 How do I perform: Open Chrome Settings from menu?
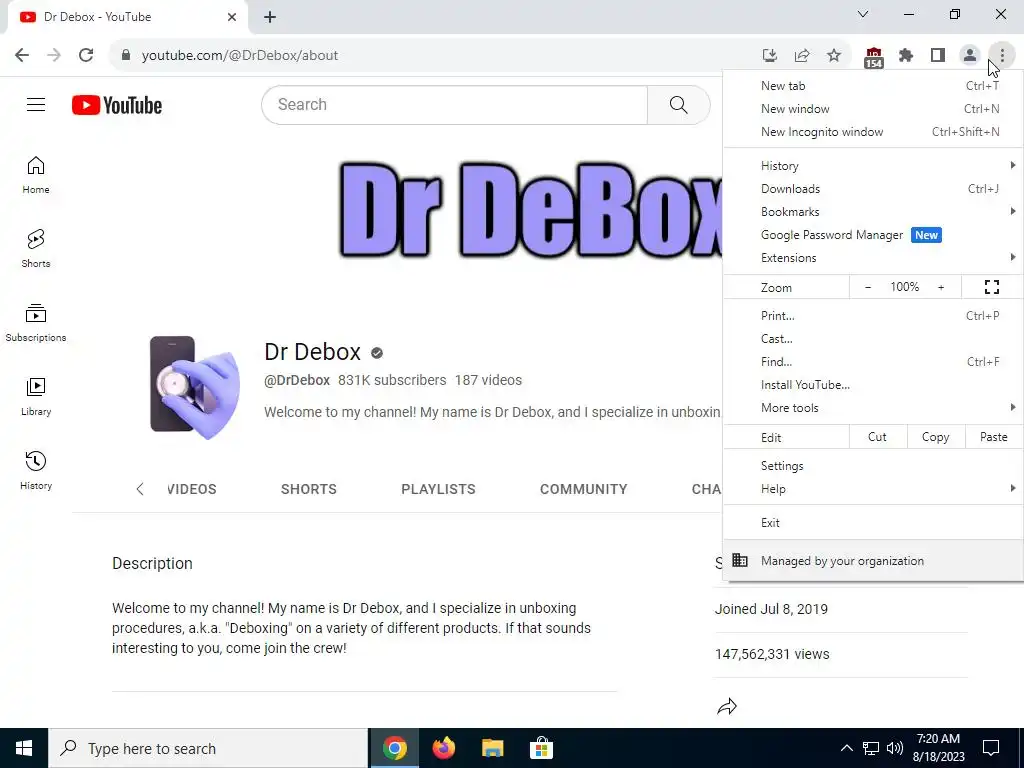click(873, 466)
